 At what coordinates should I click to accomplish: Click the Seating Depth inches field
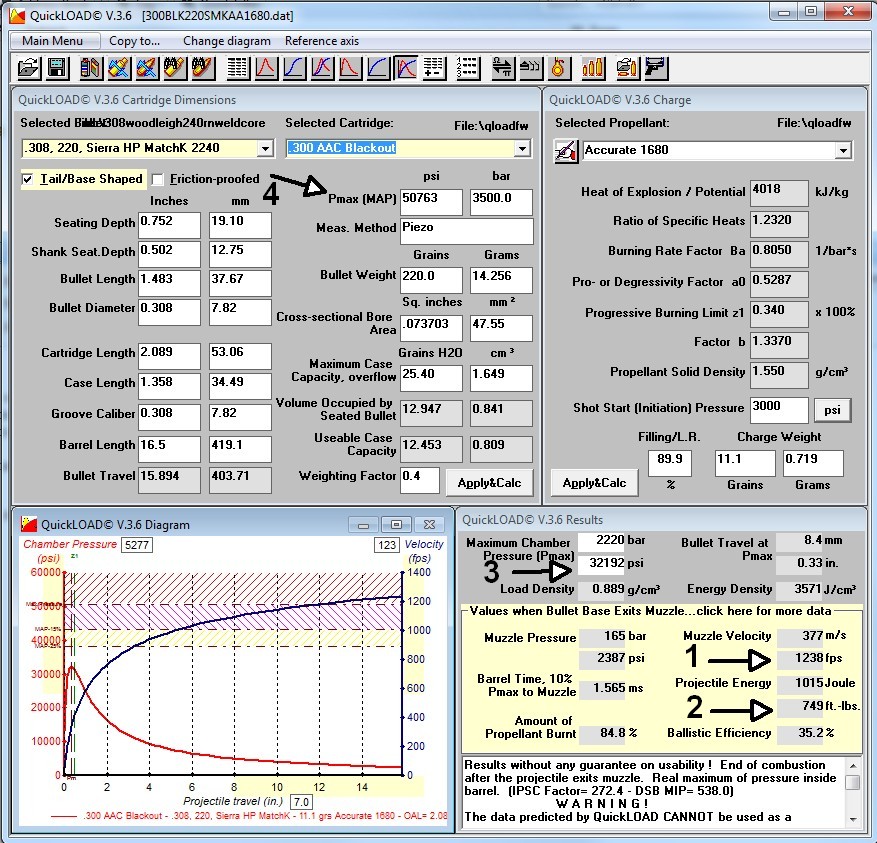click(x=169, y=224)
